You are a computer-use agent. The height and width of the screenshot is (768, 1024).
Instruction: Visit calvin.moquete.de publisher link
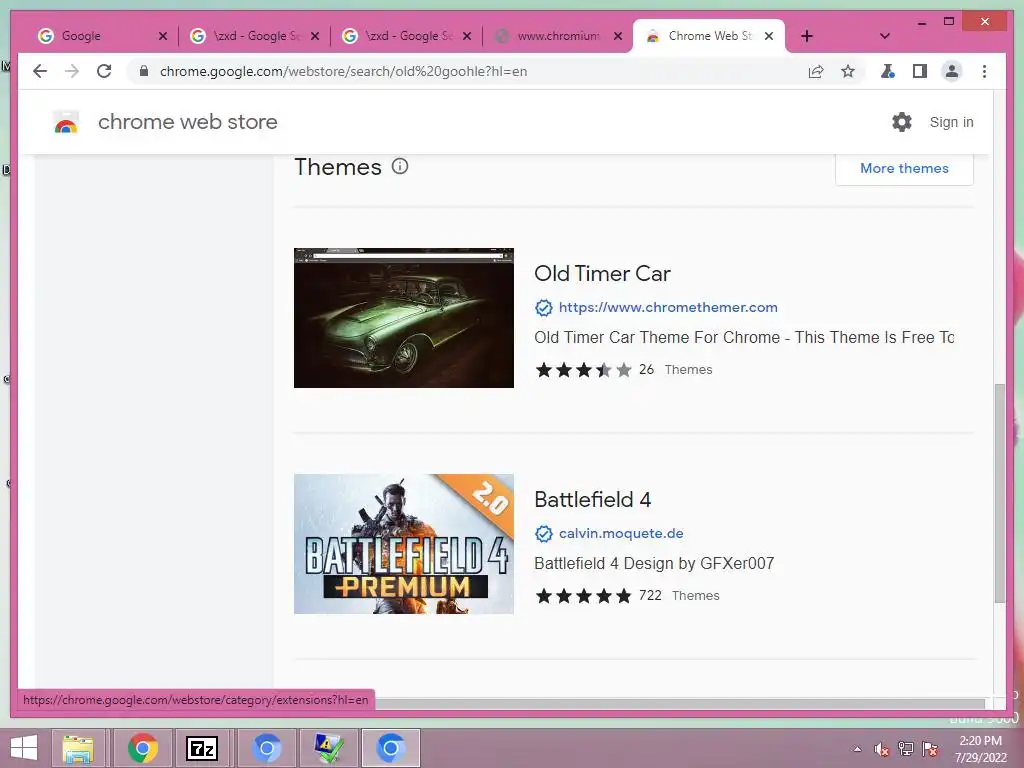pyautogui.click(x=621, y=533)
